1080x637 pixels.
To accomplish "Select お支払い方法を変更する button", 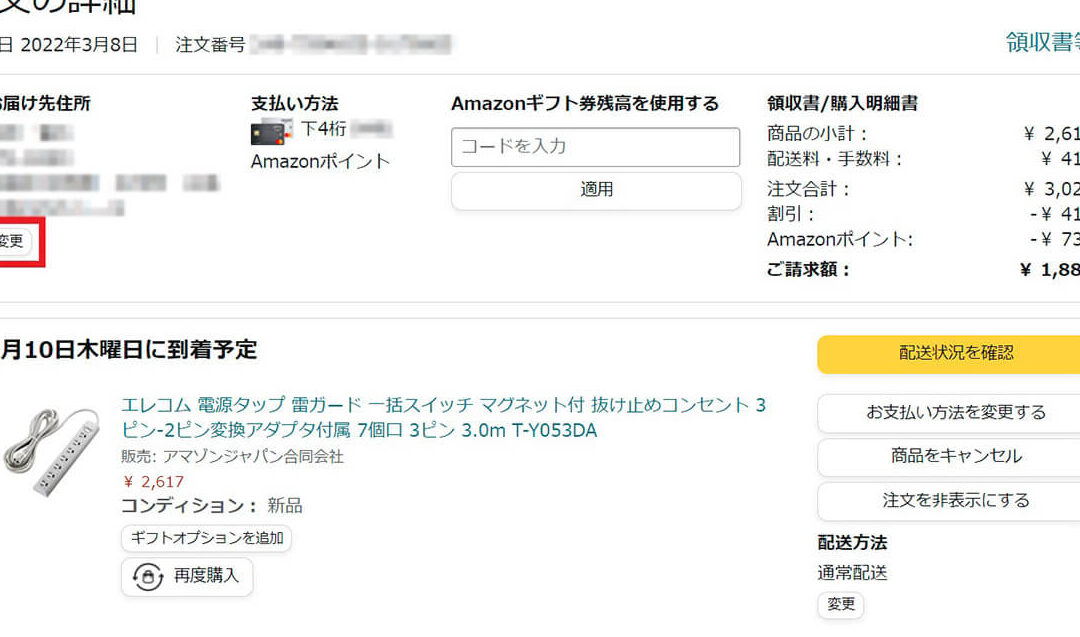I will coord(948,413).
